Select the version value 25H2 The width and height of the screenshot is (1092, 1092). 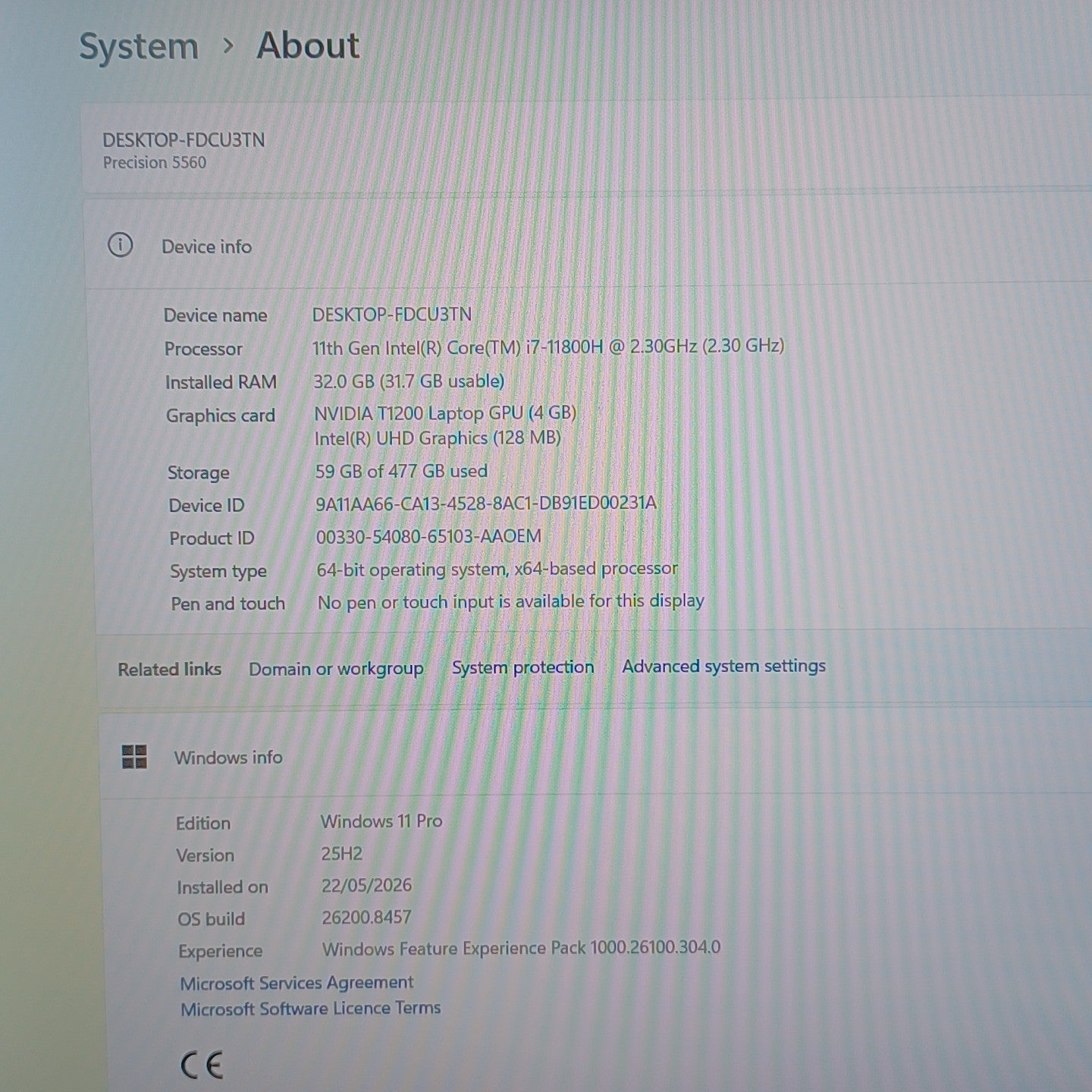pos(342,854)
